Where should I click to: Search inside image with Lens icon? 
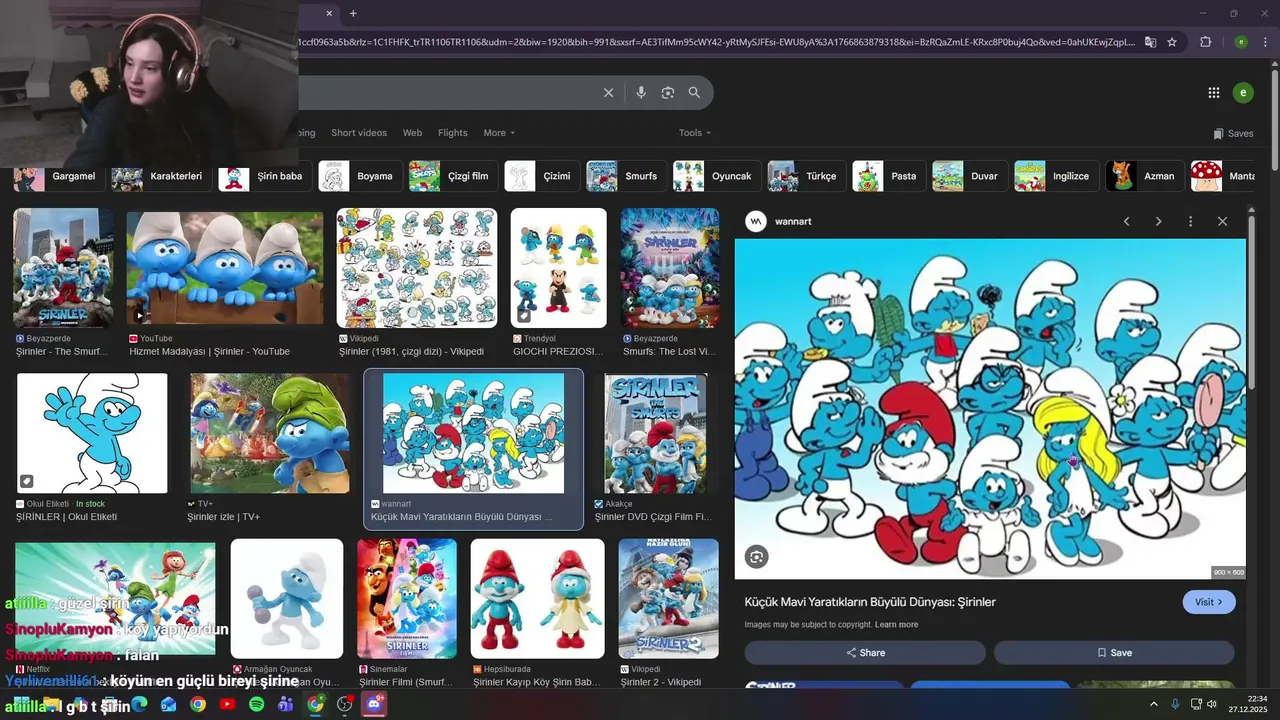coord(757,557)
